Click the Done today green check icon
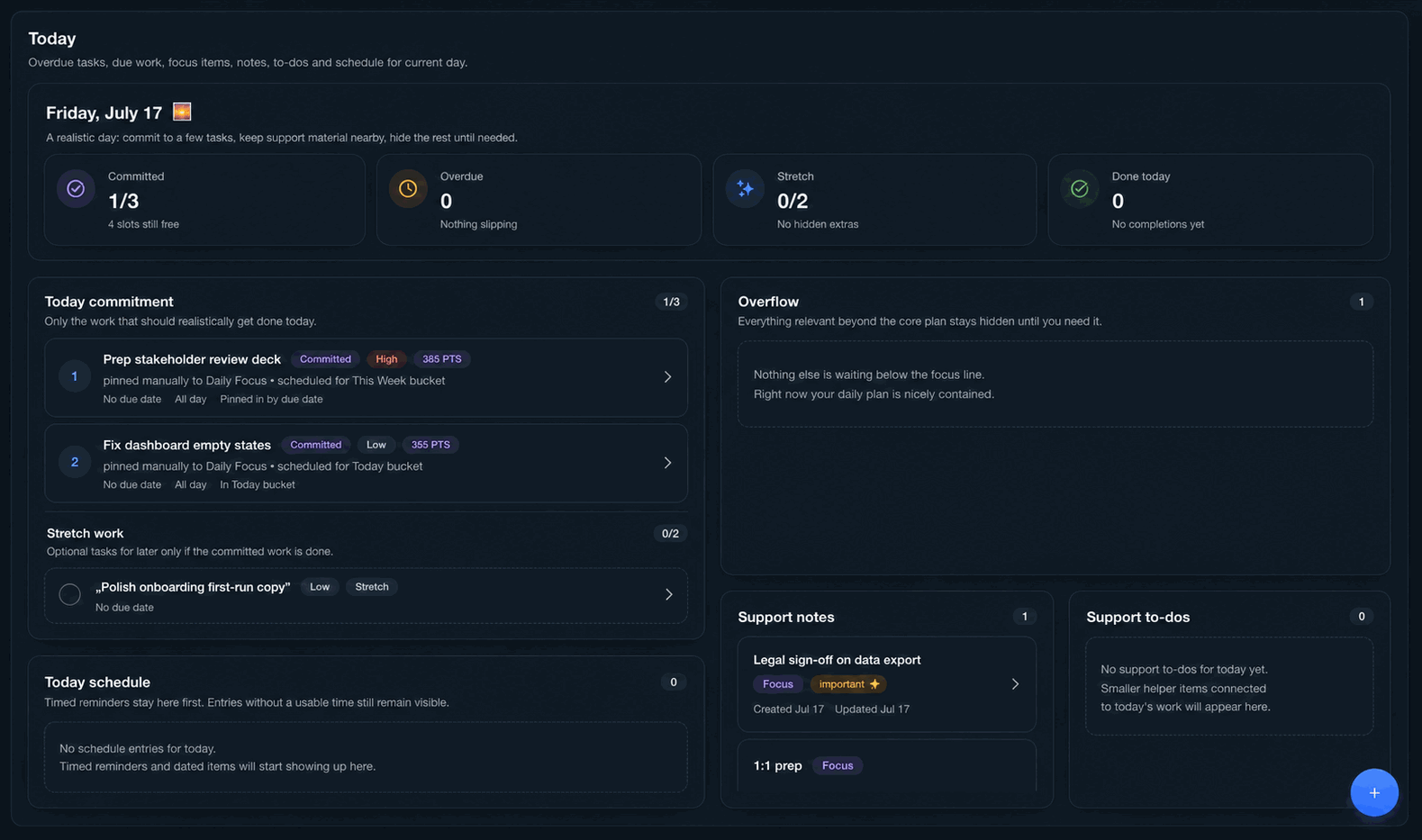This screenshot has height=840, width=1422. (x=1079, y=188)
